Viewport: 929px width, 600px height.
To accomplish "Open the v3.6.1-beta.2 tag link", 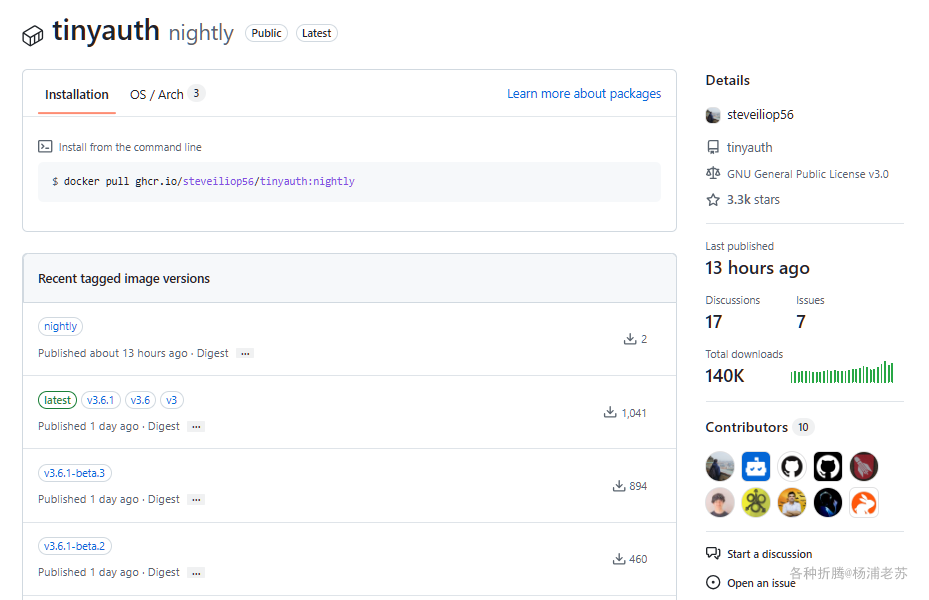I will pyautogui.click(x=75, y=546).
